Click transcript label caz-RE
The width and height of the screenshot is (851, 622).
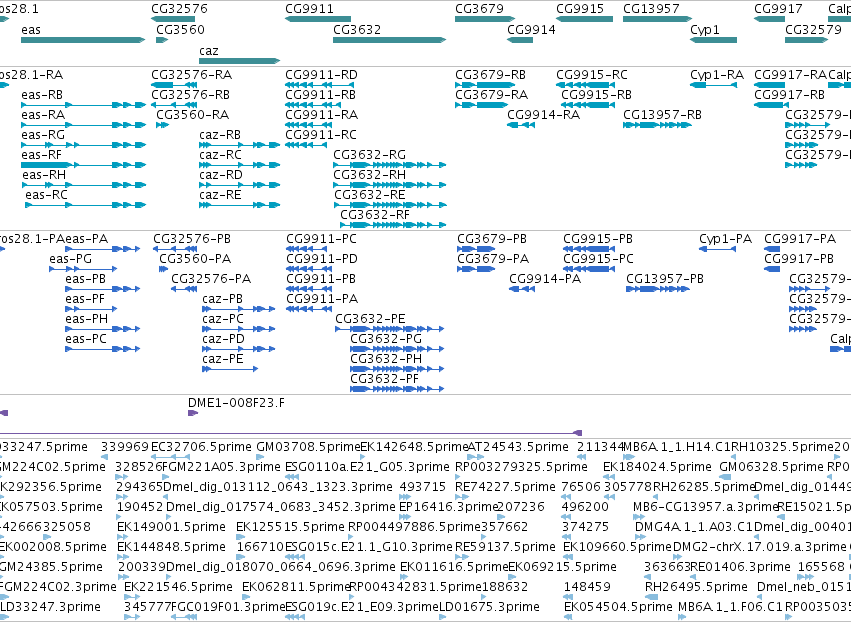coord(220,195)
